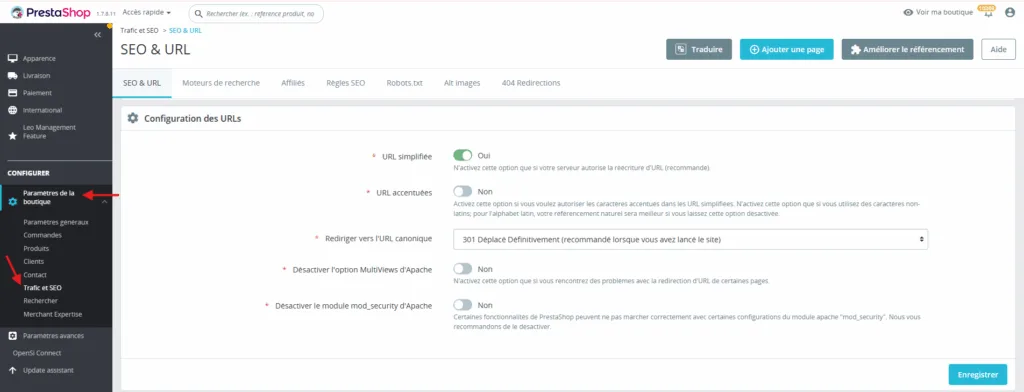Click the Paramètres avancés gear icon
This screenshot has height=392, width=1024.
12,336
